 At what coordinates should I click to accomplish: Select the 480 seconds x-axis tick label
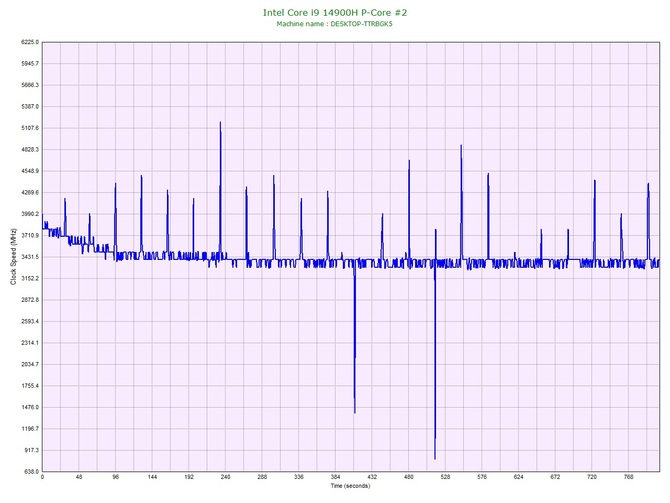pyautogui.click(x=409, y=477)
